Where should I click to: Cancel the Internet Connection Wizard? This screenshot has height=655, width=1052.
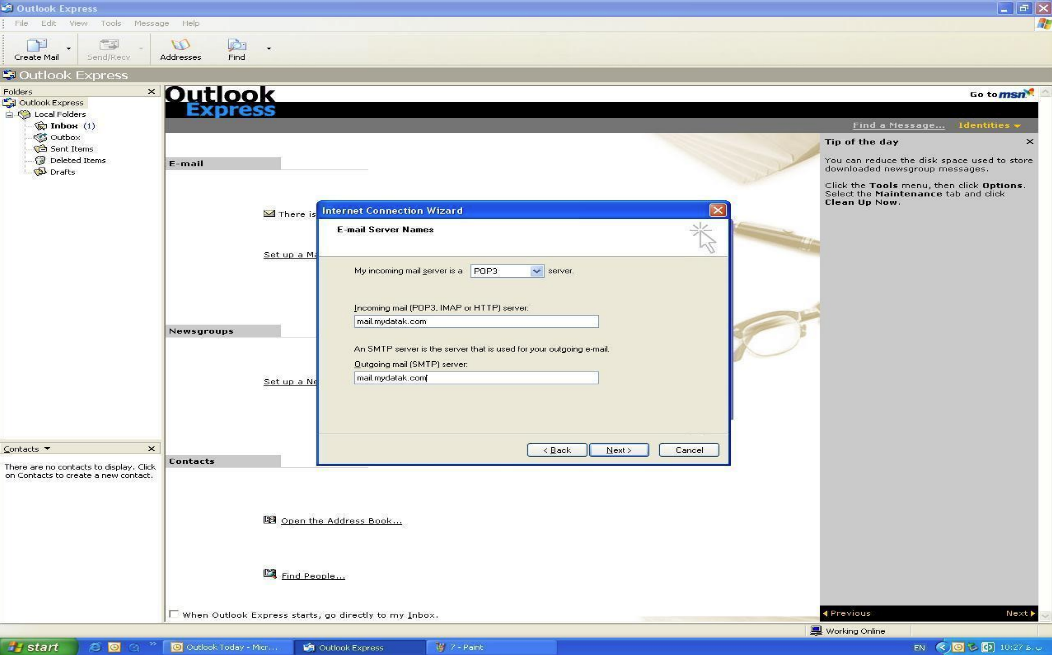click(x=688, y=450)
